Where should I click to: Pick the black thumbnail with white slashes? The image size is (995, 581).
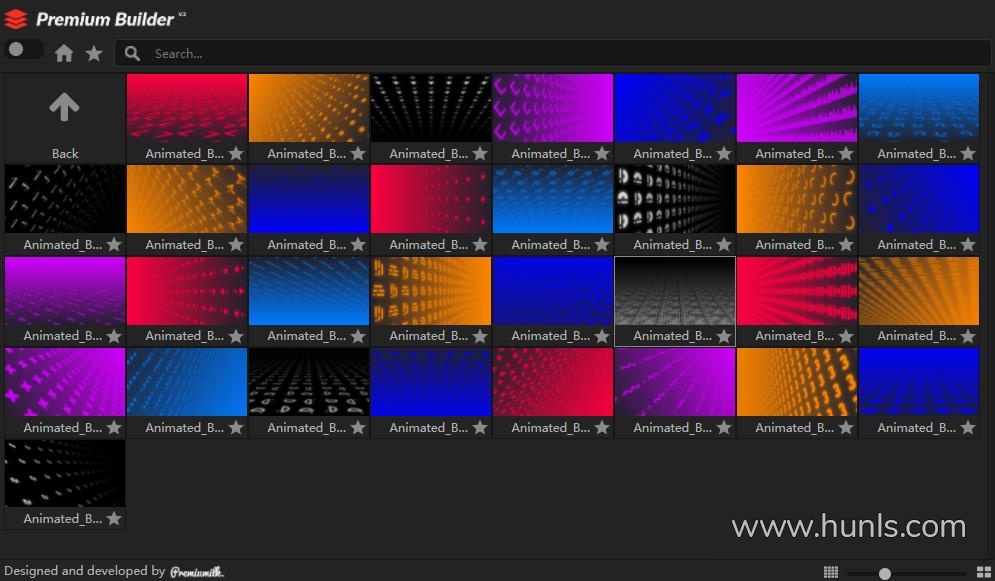(x=65, y=199)
